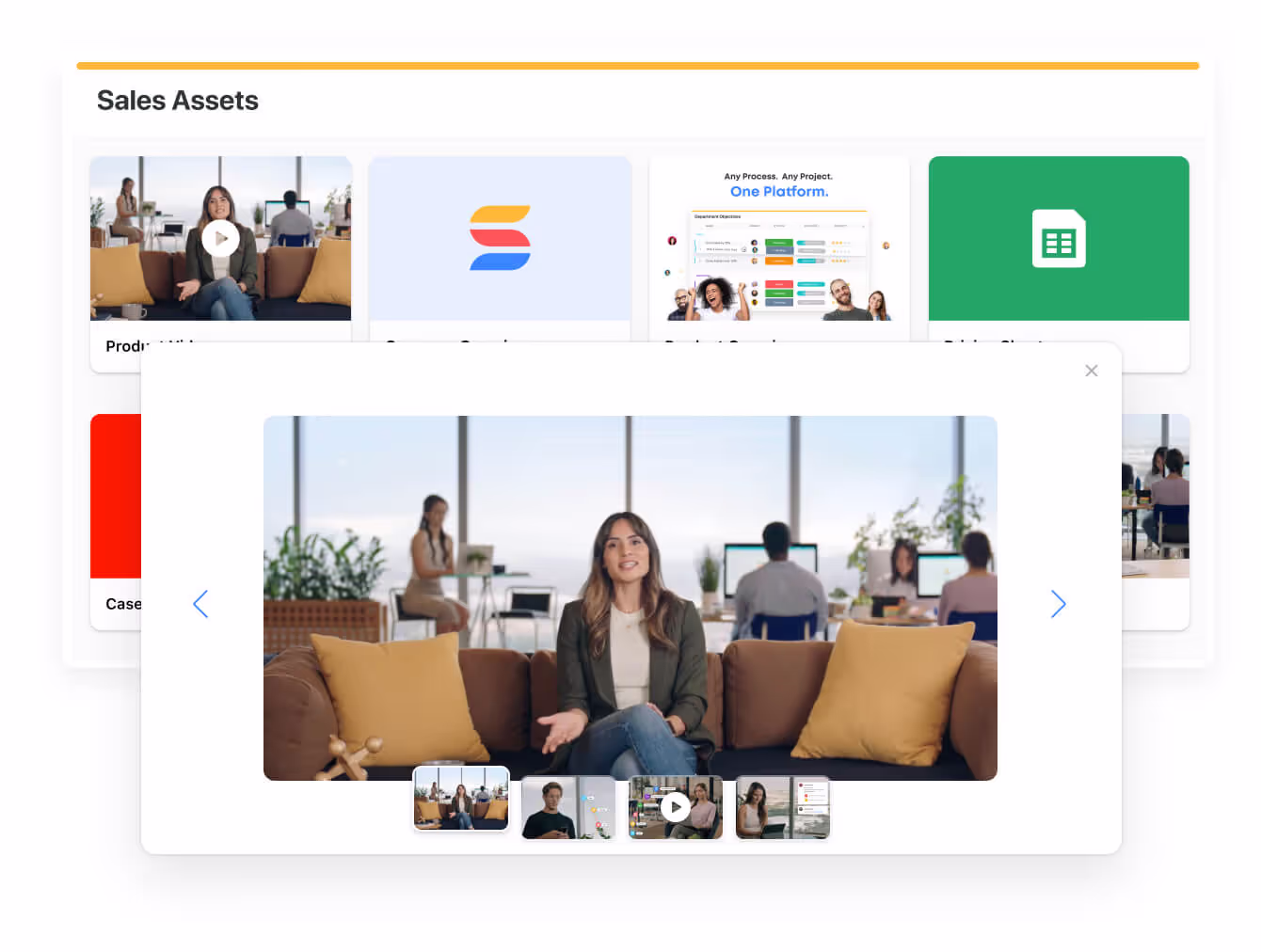Click the "One Platform." blue text
This screenshot has height=952, width=1261.
point(779,192)
